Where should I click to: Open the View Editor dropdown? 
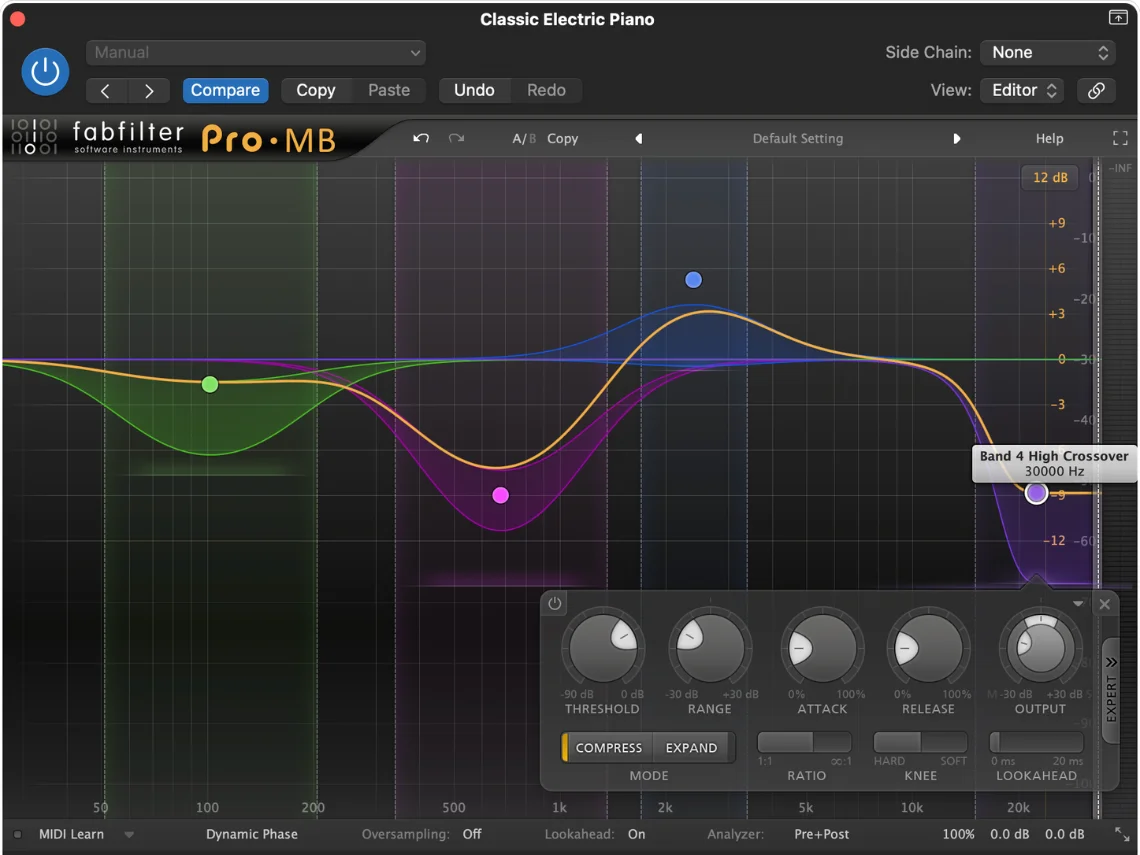(1023, 90)
